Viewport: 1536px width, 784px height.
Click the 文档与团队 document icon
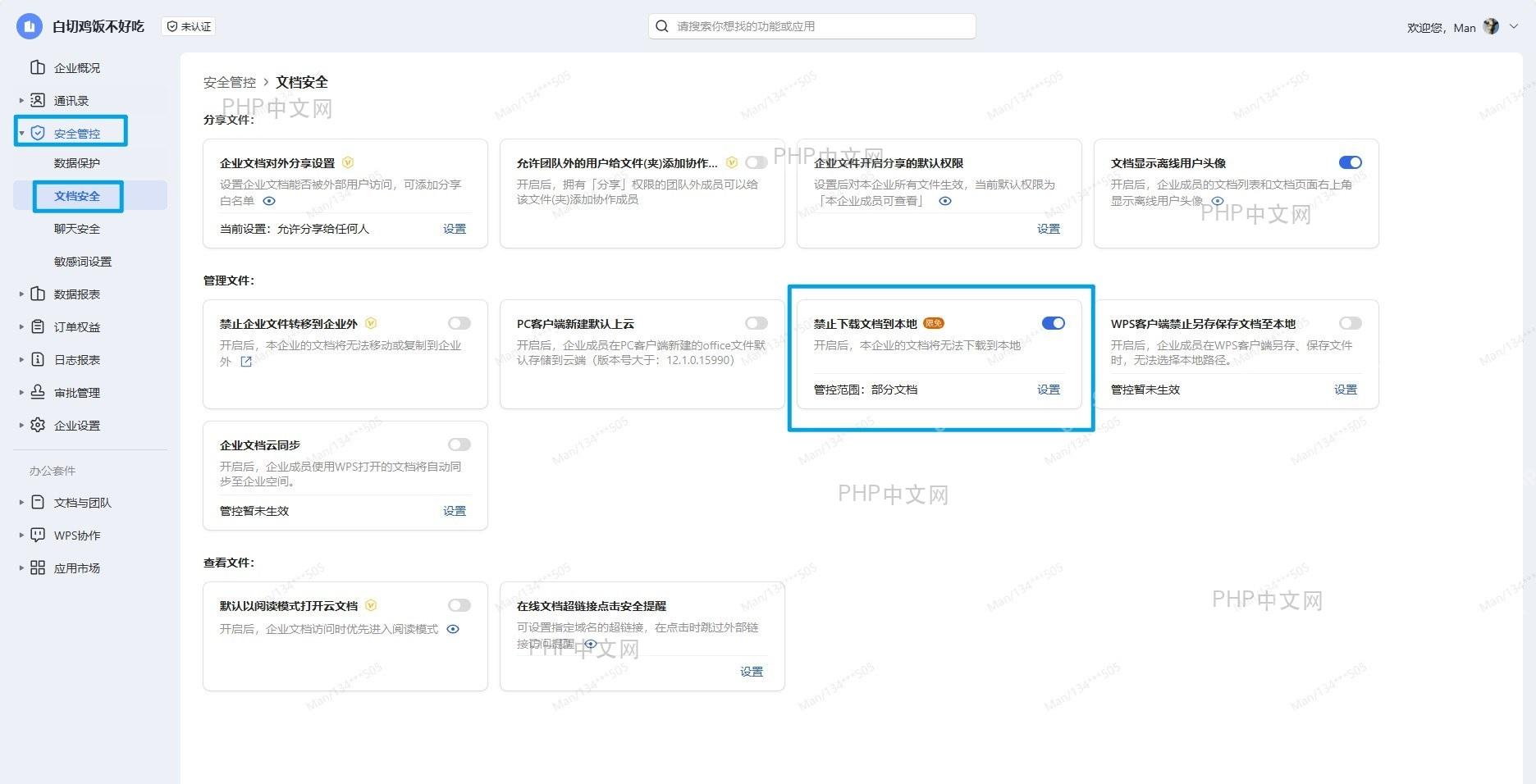[x=38, y=502]
